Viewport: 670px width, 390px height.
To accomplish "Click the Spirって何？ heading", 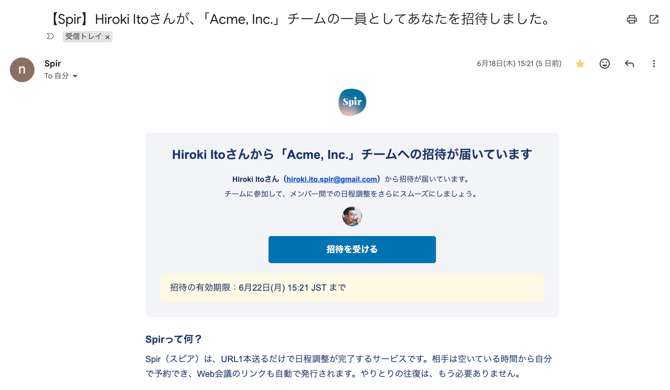I will tap(173, 340).
